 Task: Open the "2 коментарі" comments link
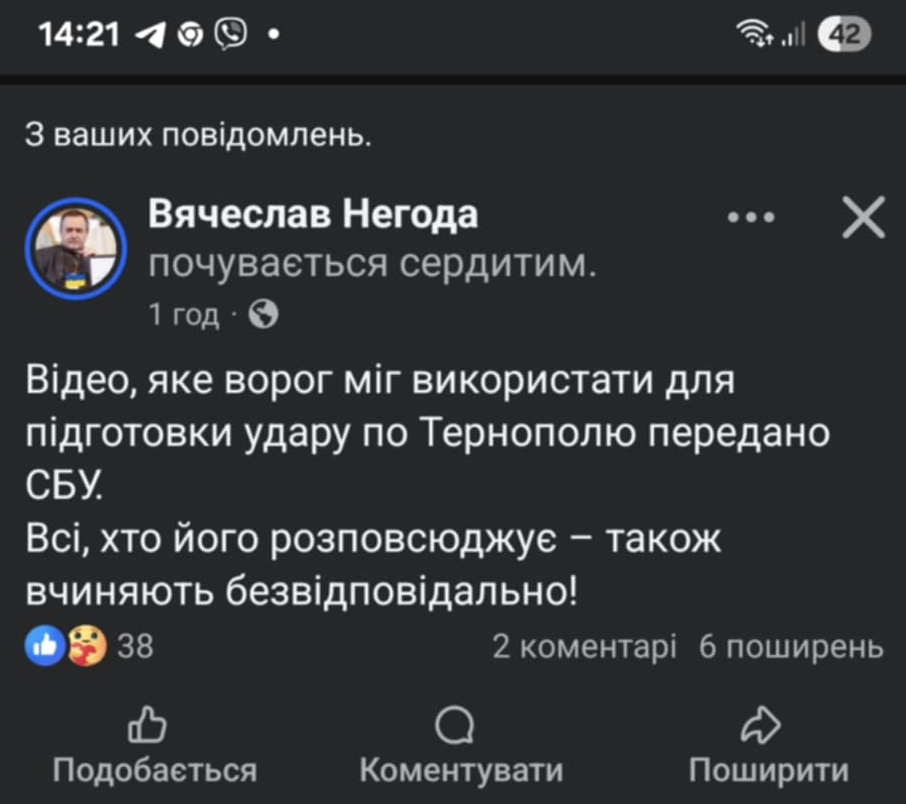point(584,647)
